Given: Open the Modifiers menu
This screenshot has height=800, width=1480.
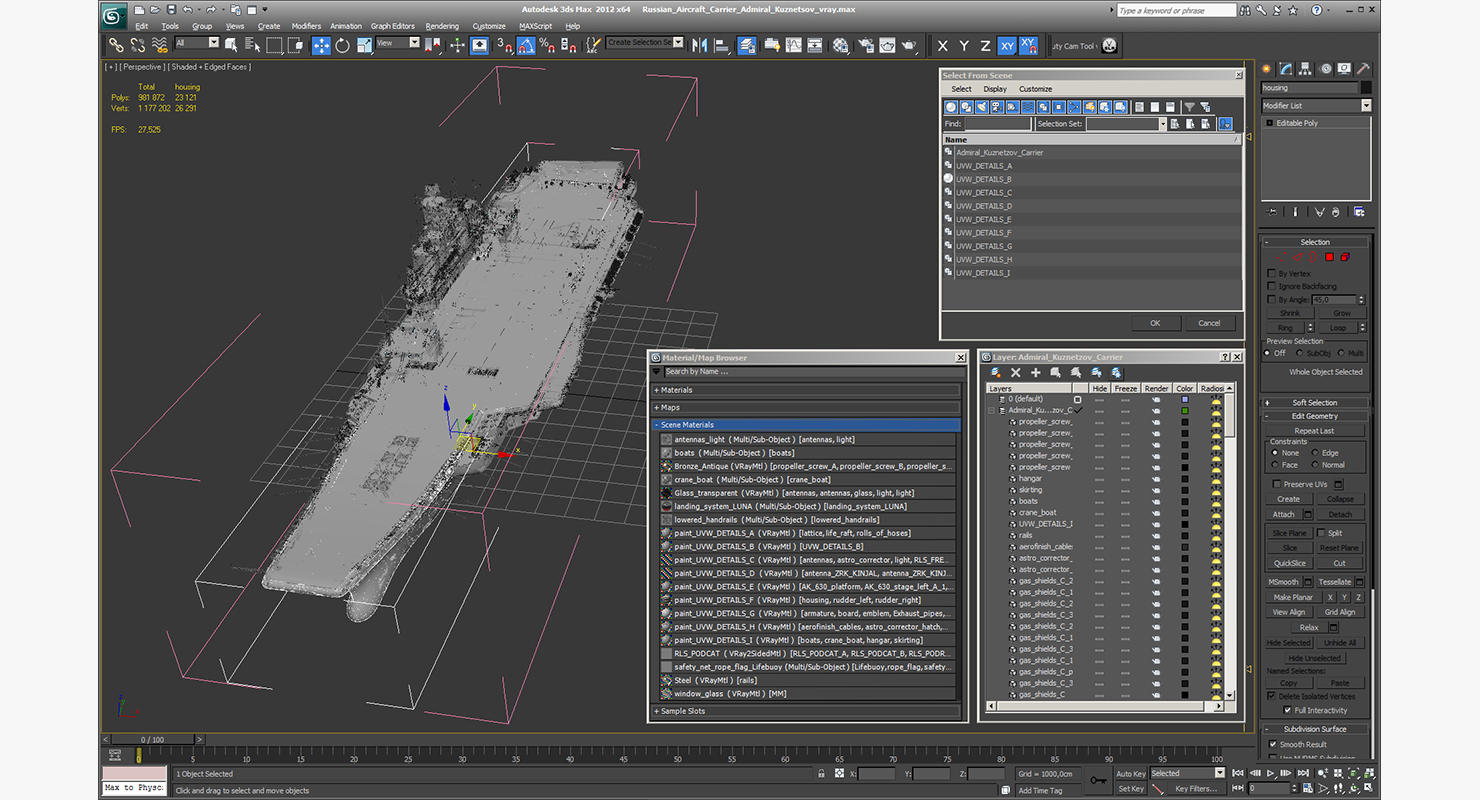Looking at the screenshot, I should point(306,26).
